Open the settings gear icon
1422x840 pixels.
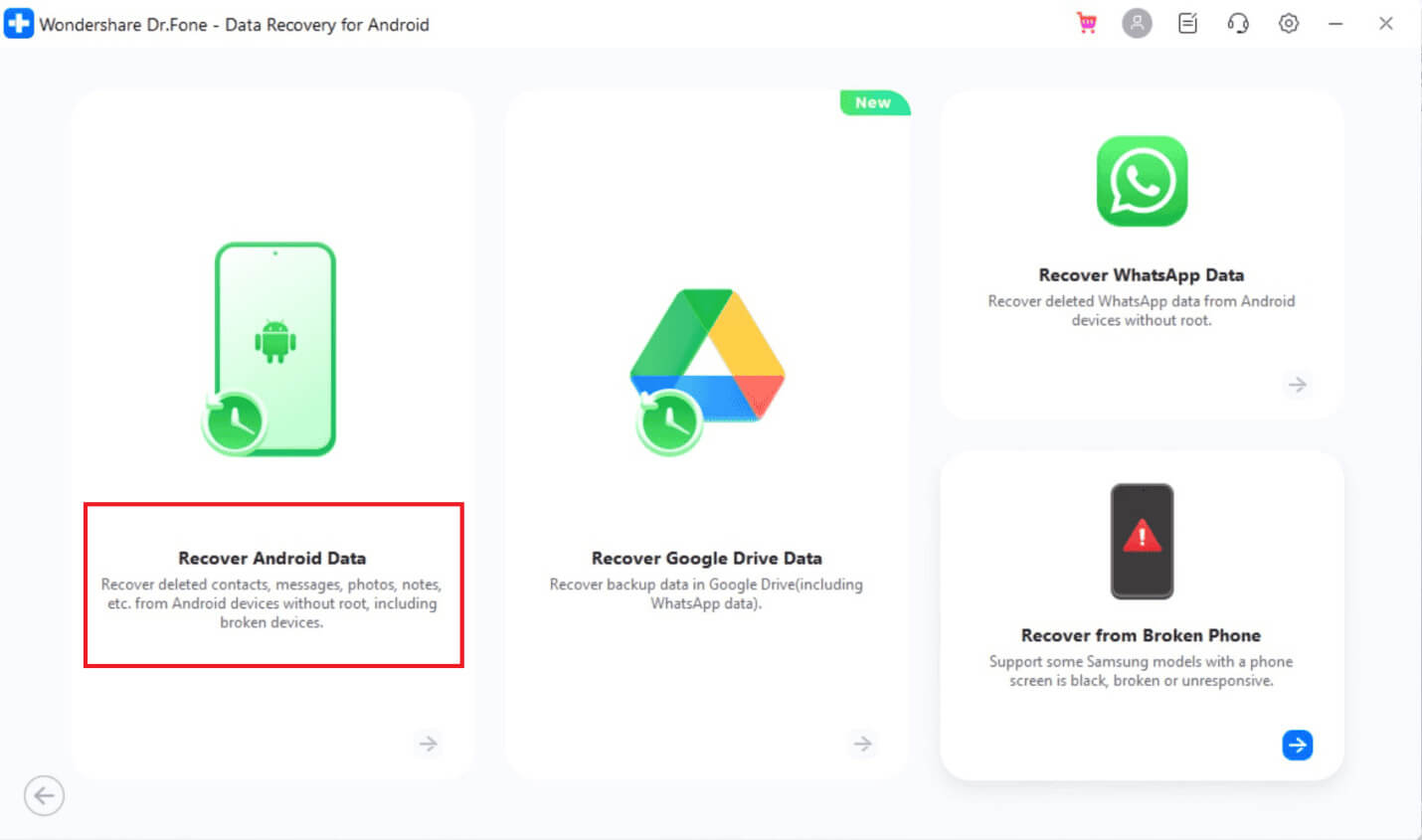pyautogui.click(x=1289, y=24)
